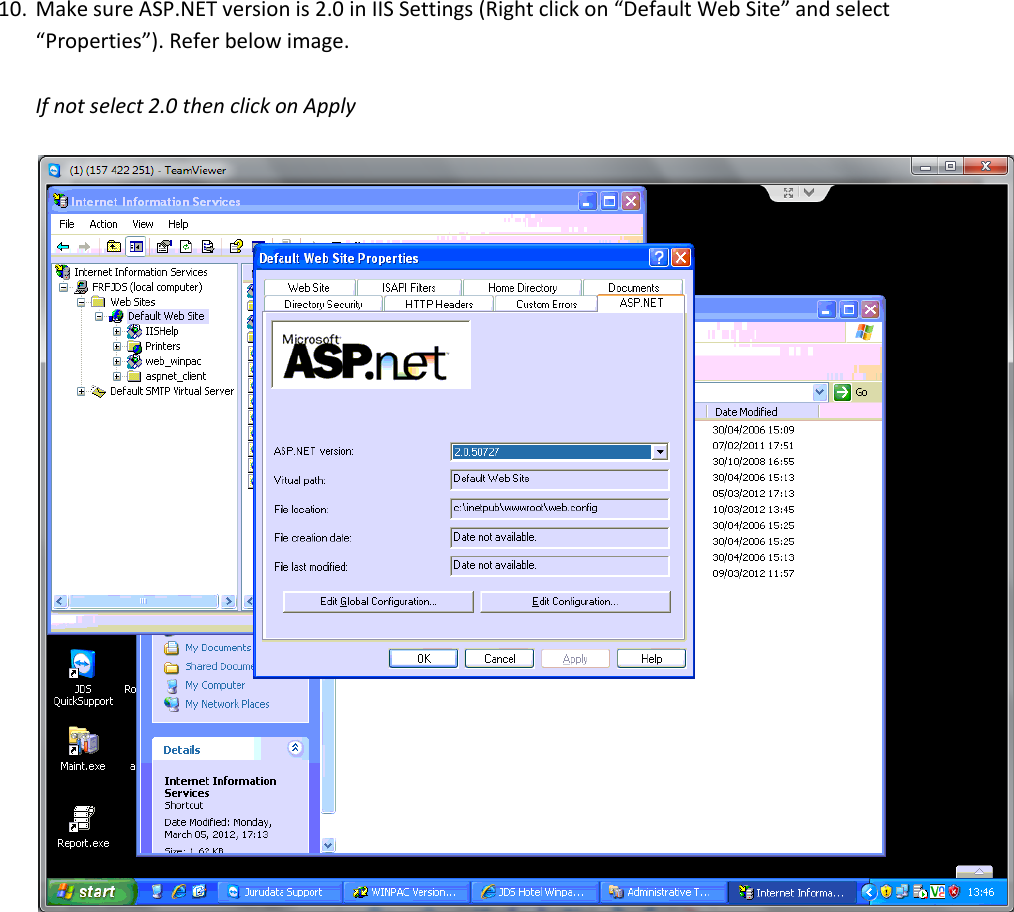Click the Back arrow in IIS toolbar
The height and width of the screenshot is (912, 1014).
click(63, 246)
